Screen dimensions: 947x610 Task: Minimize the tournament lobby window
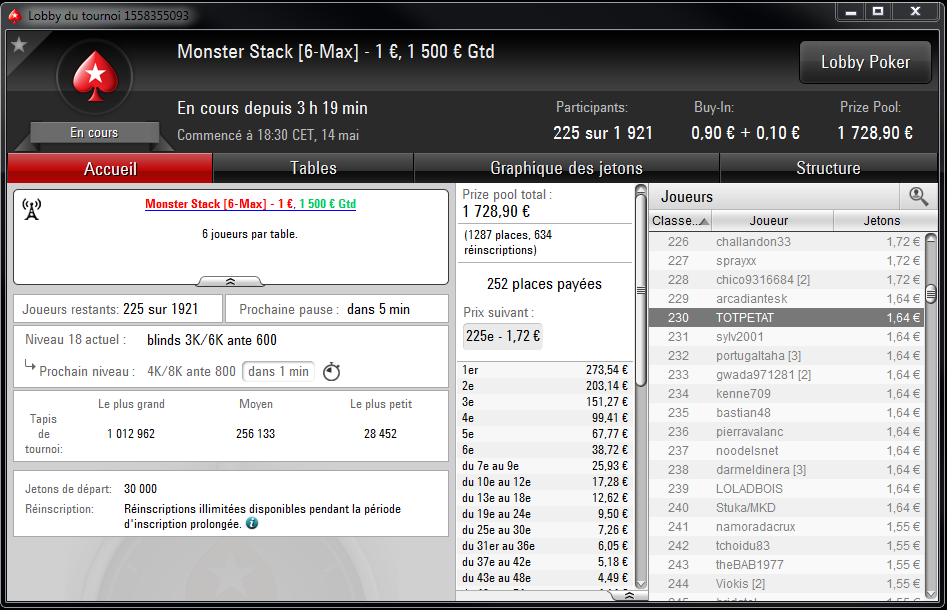pyautogui.click(x=851, y=11)
